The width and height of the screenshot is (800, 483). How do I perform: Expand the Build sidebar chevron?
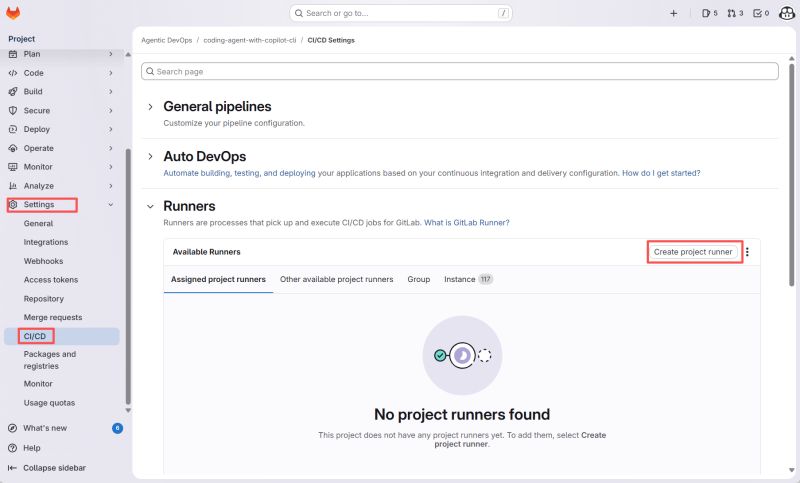tap(111, 92)
